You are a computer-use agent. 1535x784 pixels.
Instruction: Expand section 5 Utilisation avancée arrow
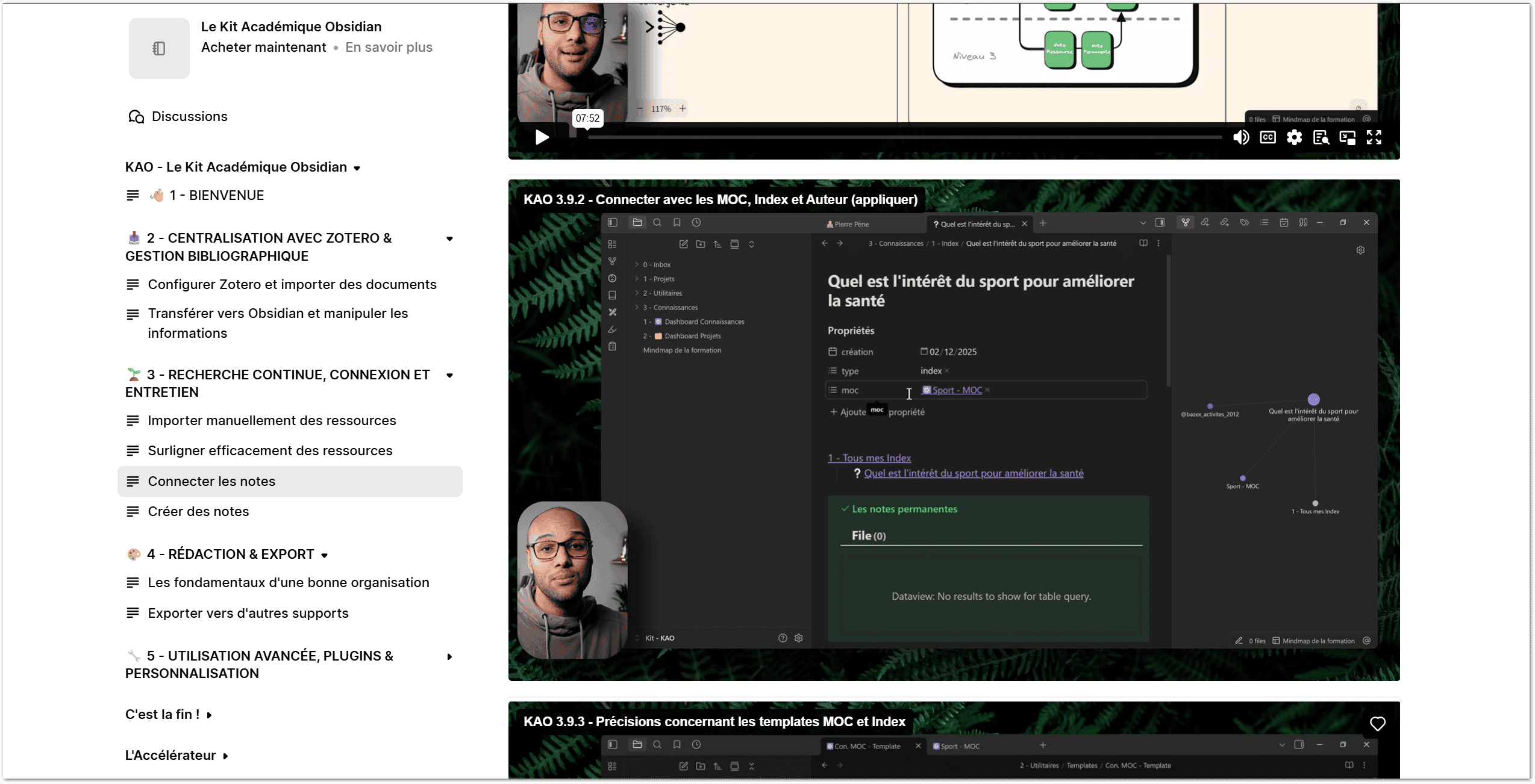tap(449, 657)
